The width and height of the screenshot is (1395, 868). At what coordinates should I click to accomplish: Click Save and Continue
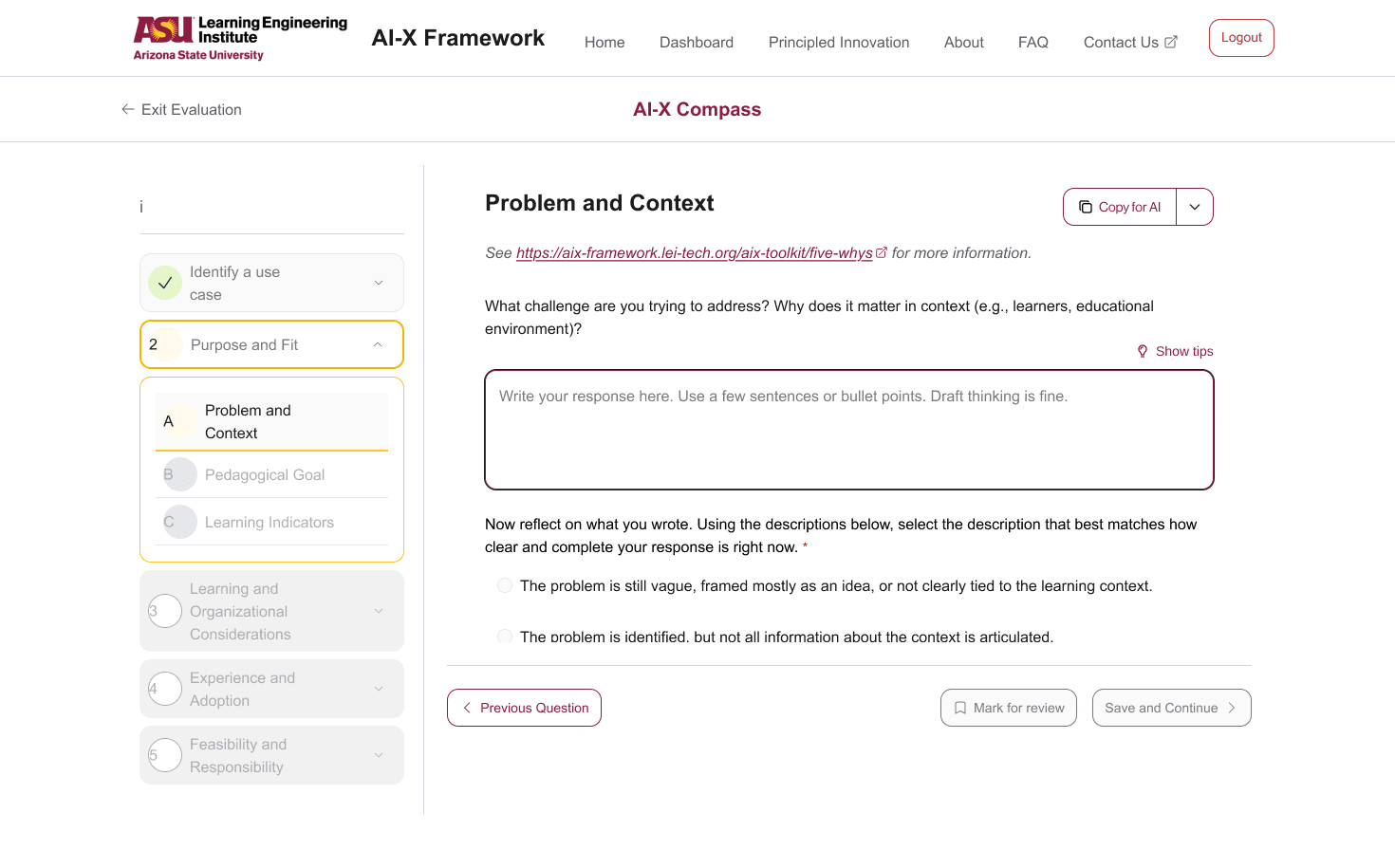1172,708
